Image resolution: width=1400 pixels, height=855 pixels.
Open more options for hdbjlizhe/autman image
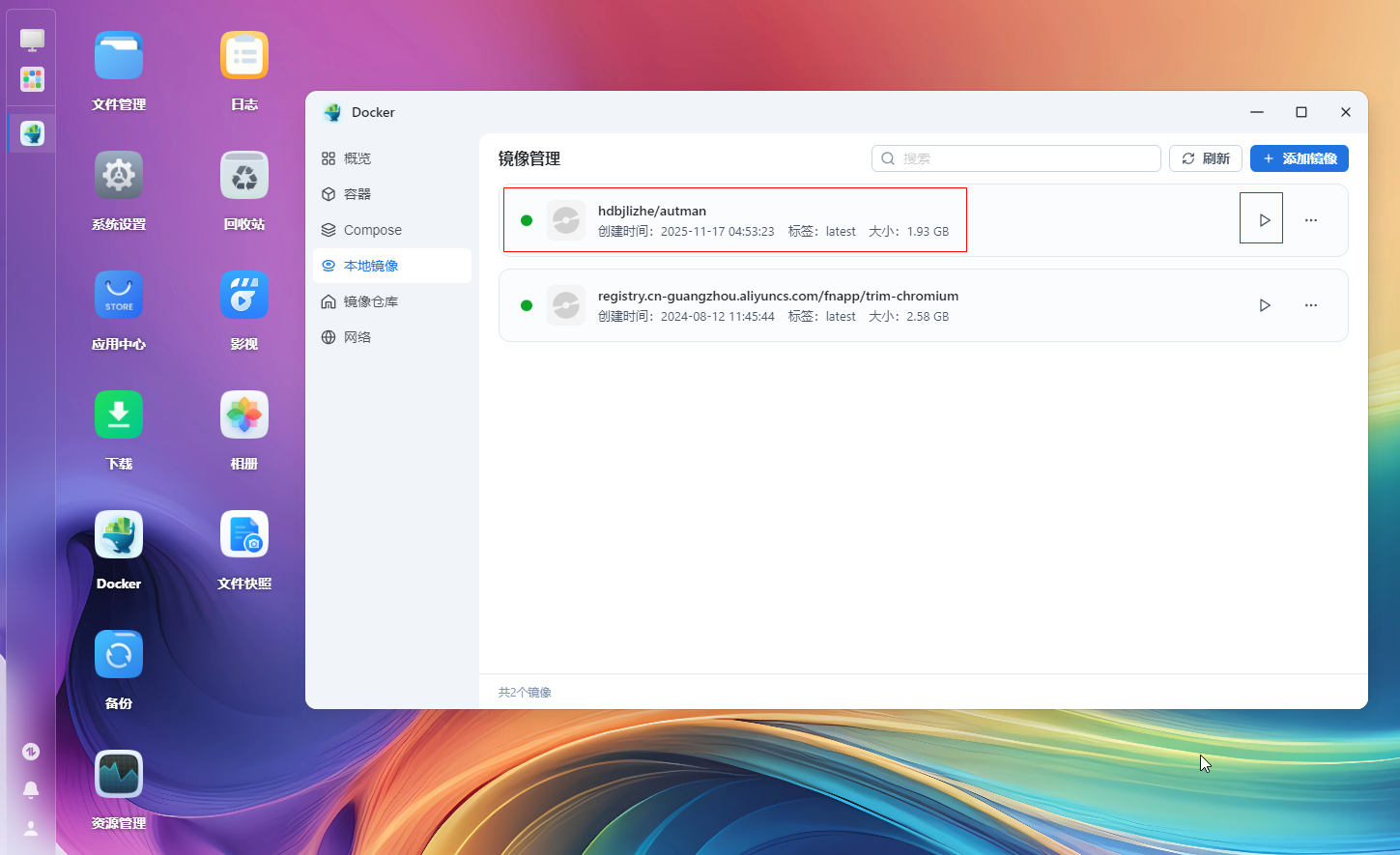point(1310,220)
